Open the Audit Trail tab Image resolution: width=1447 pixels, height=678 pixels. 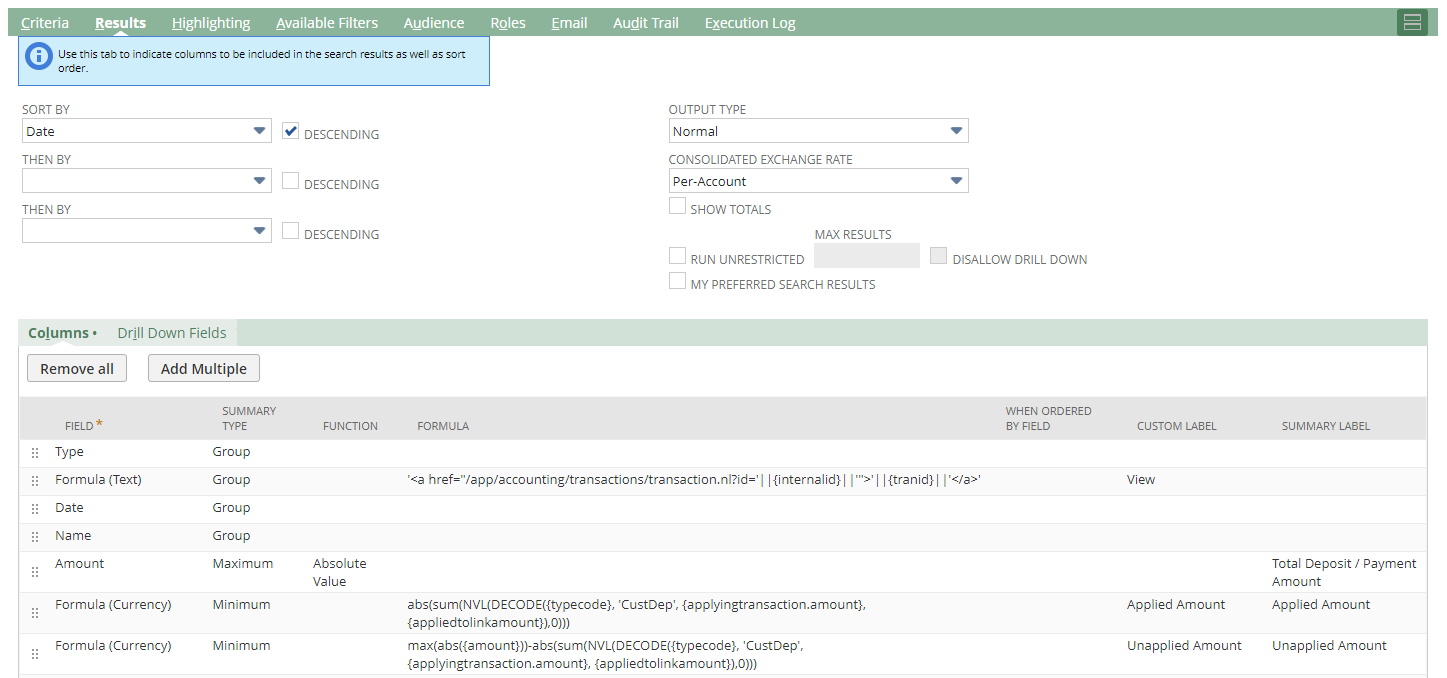[x=646, y=22]
